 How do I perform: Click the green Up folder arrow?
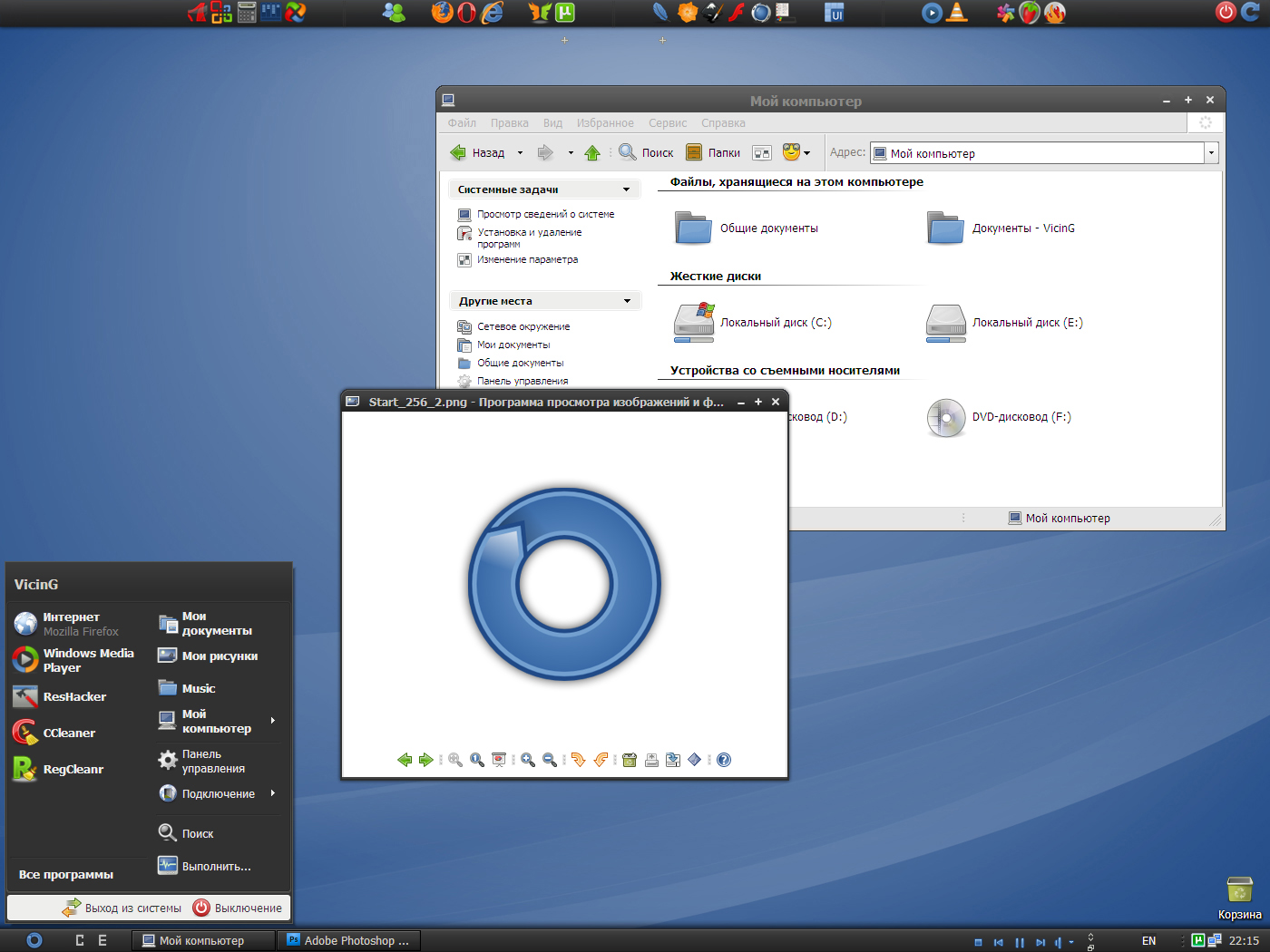point(592,153)
